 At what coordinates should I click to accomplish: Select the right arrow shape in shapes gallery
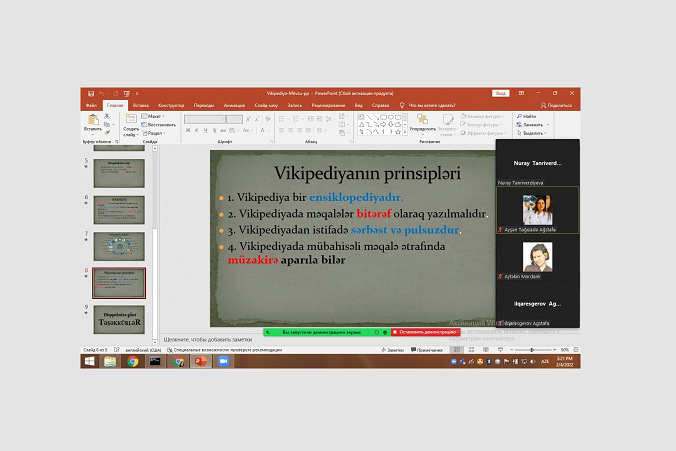pos(383,125)
